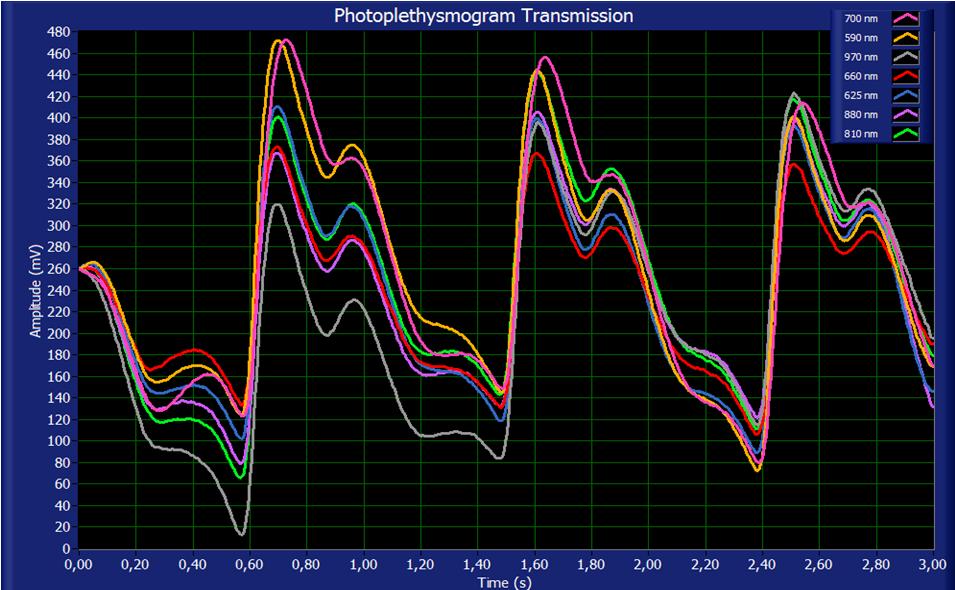The width and height of the screenshot is (955, 590).
Task: Select the 810 nm green plot icon
Action: click(x=905, y=133)
